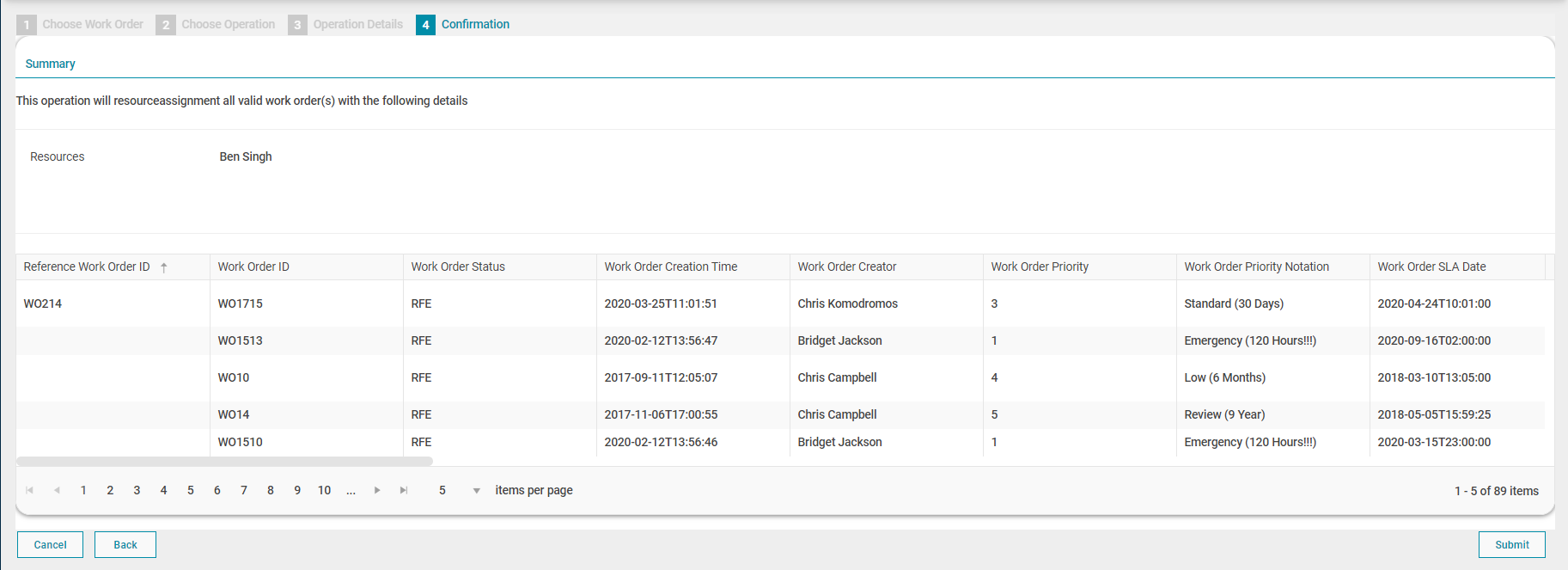Open the items per page dropdown
The height and width of the screenshot is (570, 1568).
click(476, 490)
